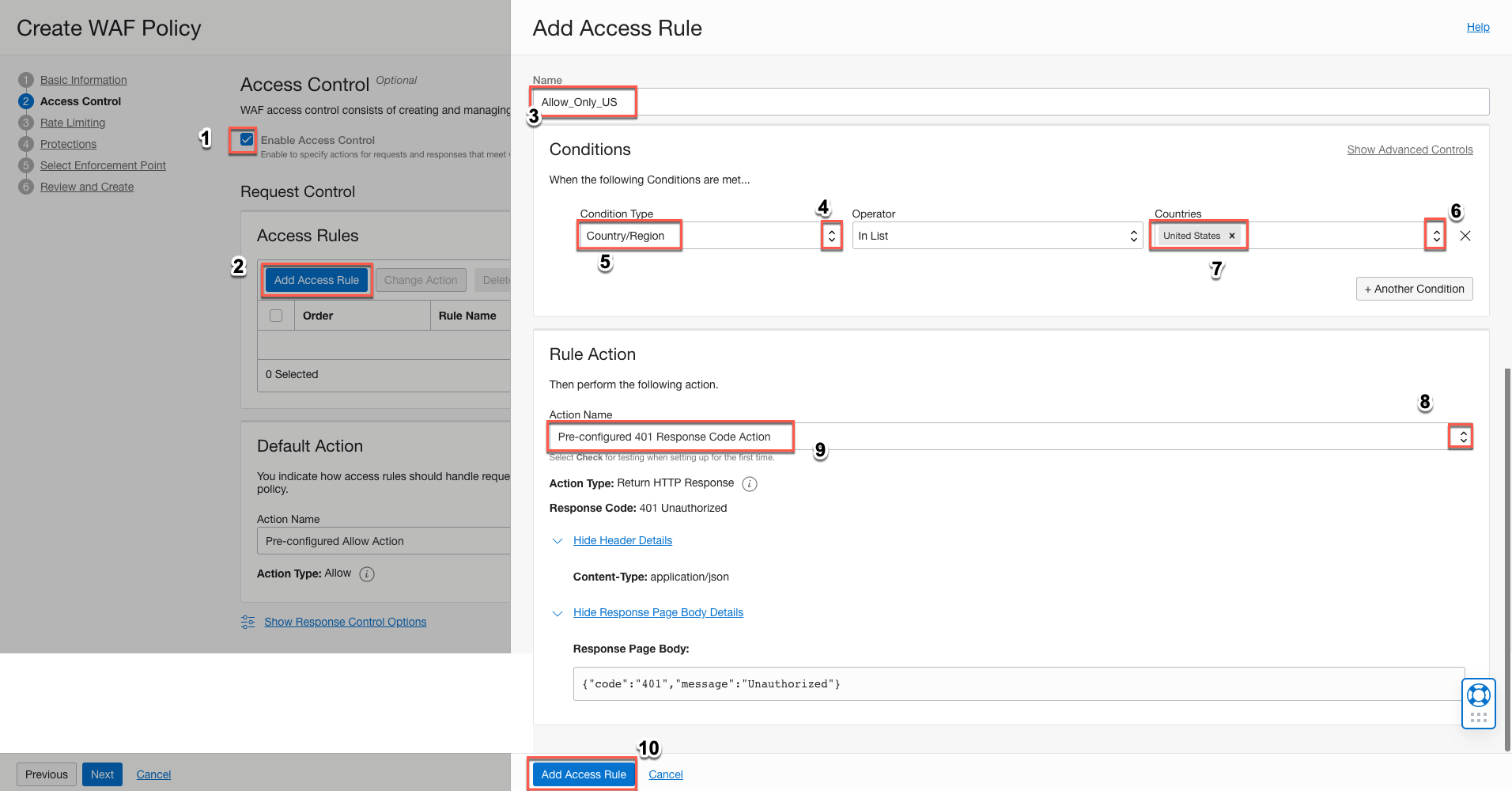Remove the condition with the X icon

[1465, 235]
